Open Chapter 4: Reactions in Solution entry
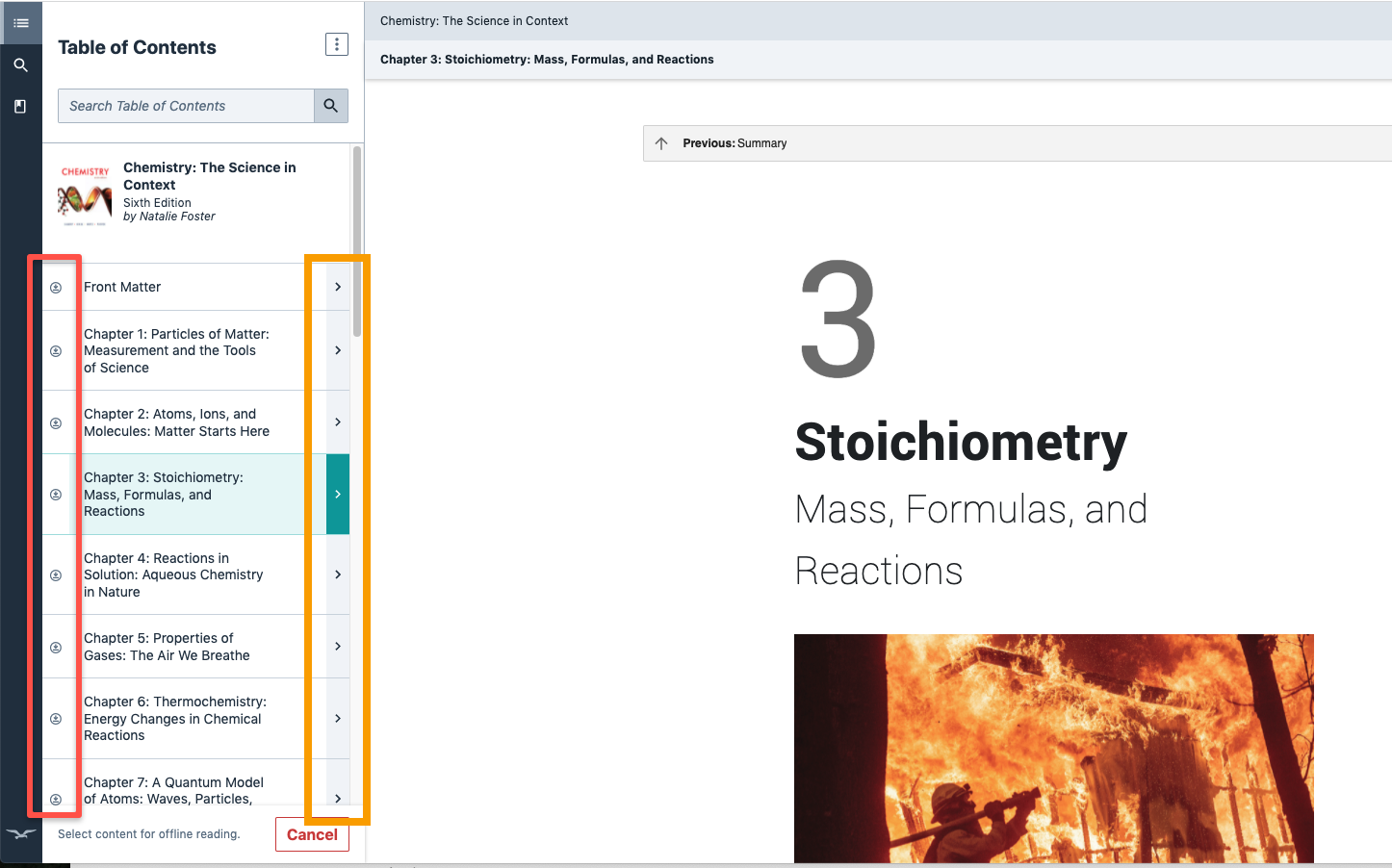The height and width of the screenshot is (868, 1392). [x=173, y=574]
